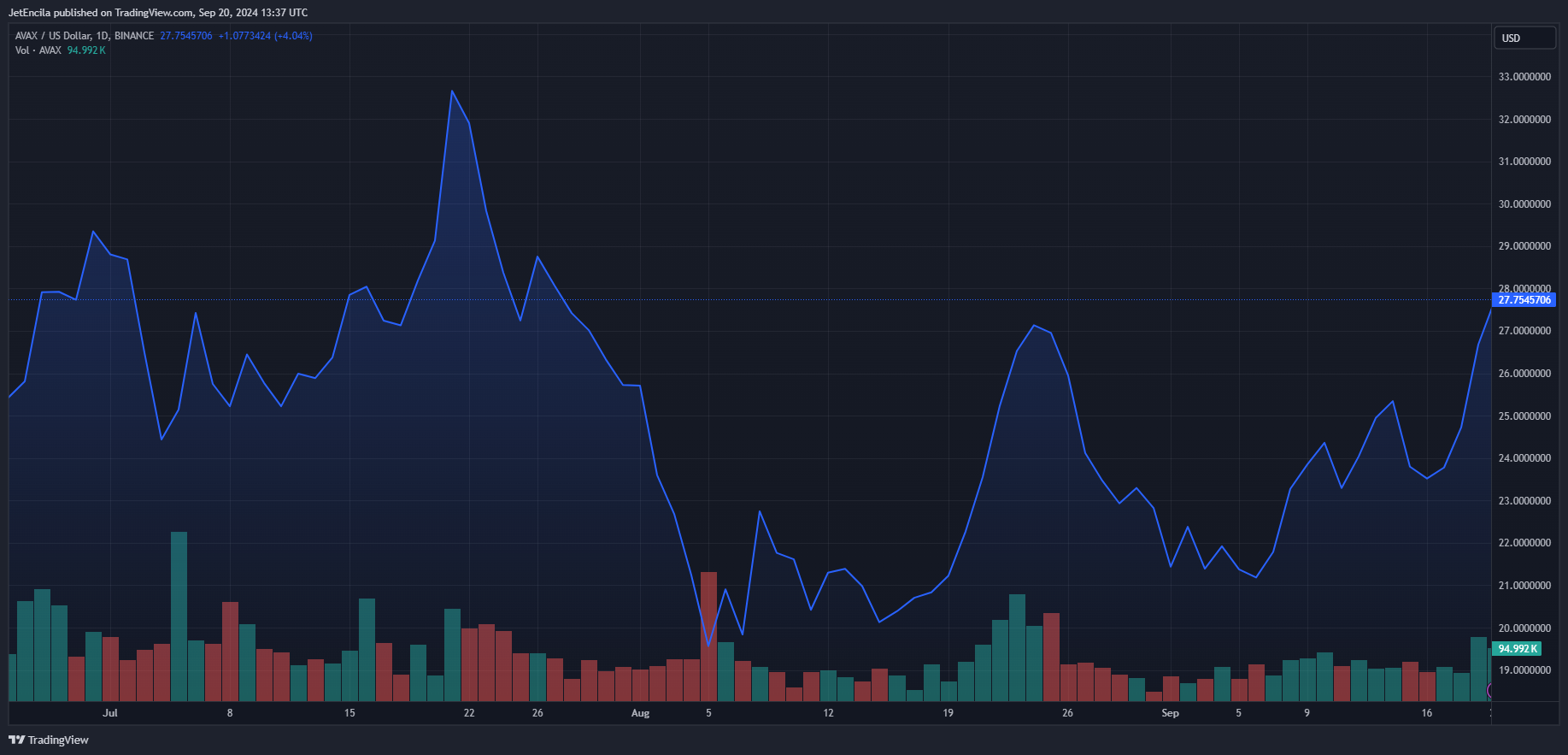Click the 33.0000000 price axis label
The width and height of the screenshot is (1568, 755).
click(x=1524, y=77)
